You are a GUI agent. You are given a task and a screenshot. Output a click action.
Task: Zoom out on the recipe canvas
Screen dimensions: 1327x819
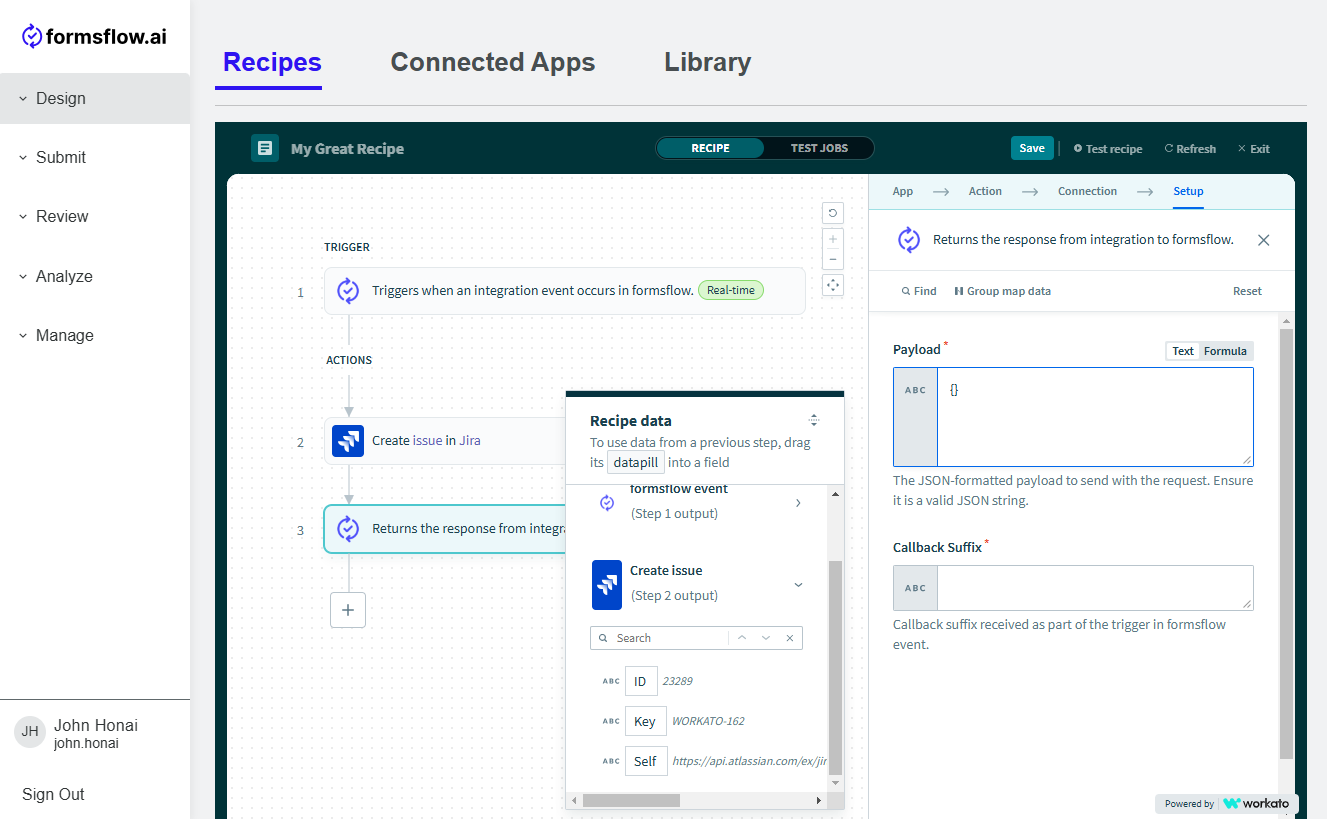[x=832, y=260]
